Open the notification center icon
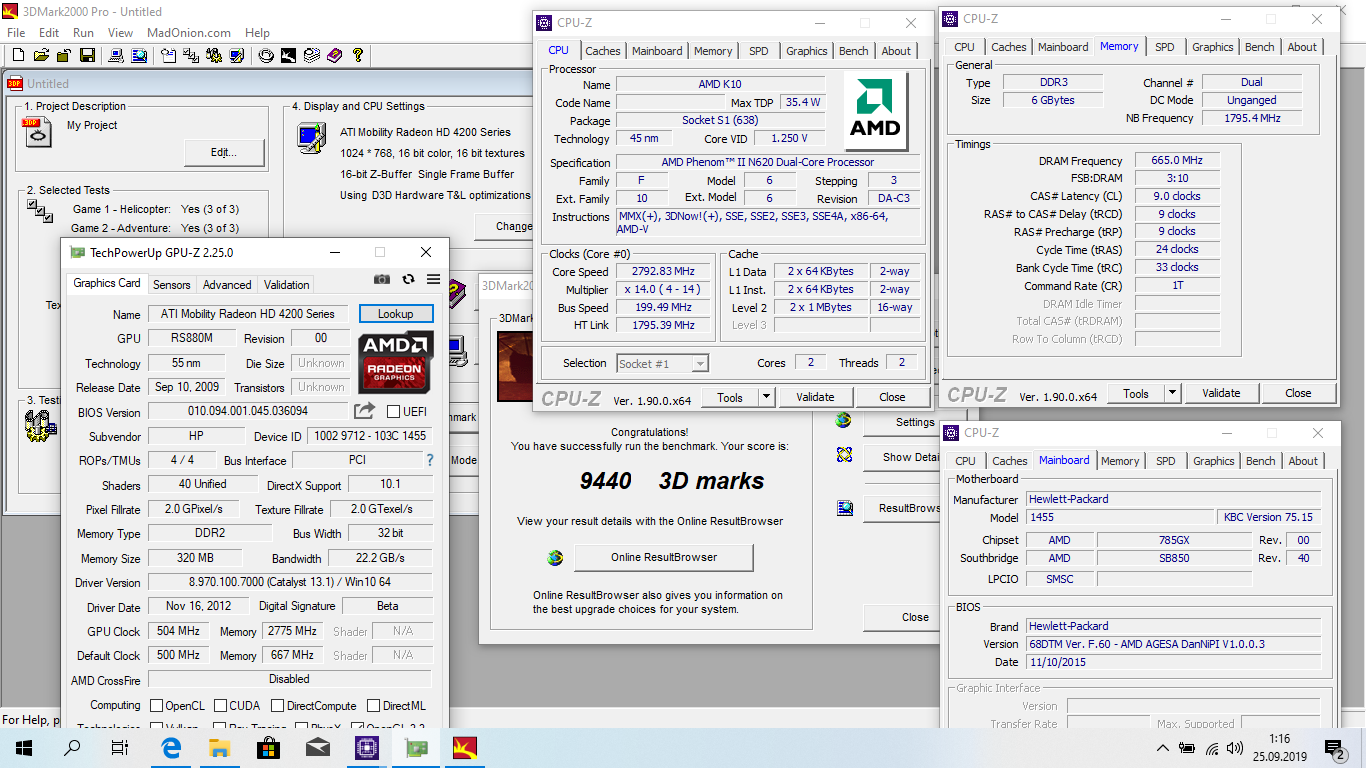The width and height of the screenshot is (1366, 768). [1335, 748]
